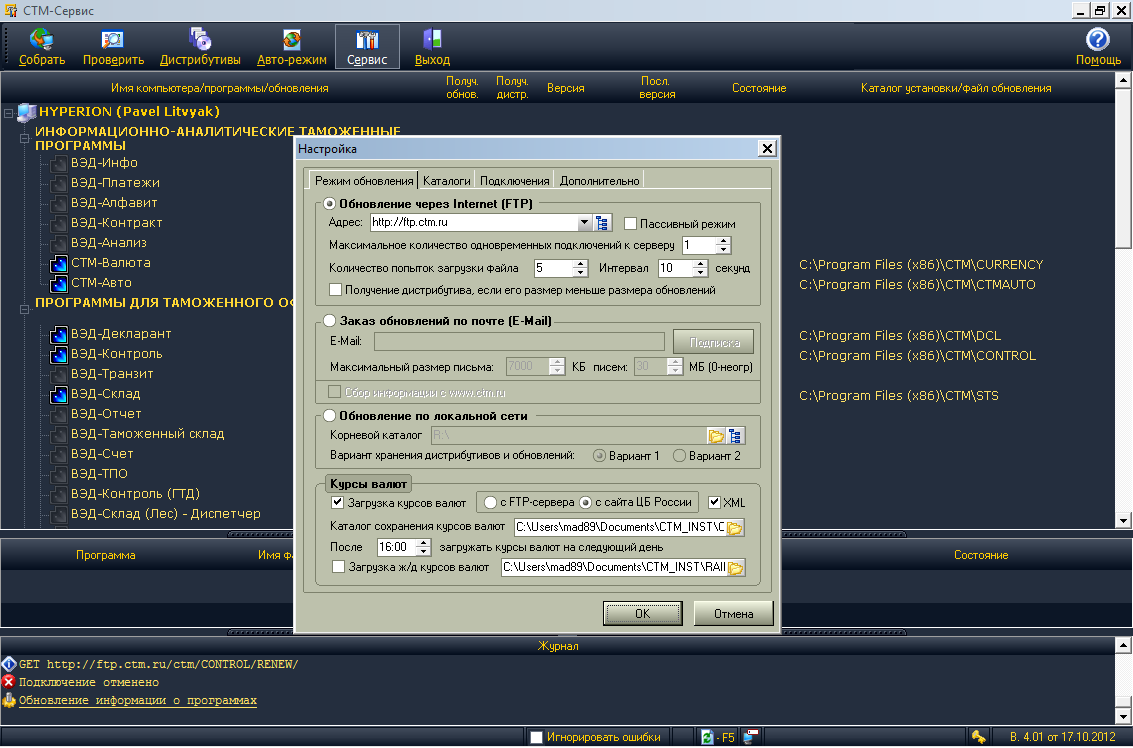Click the FTP address input field
The image size is (1133, 748).
coord(474,223)
